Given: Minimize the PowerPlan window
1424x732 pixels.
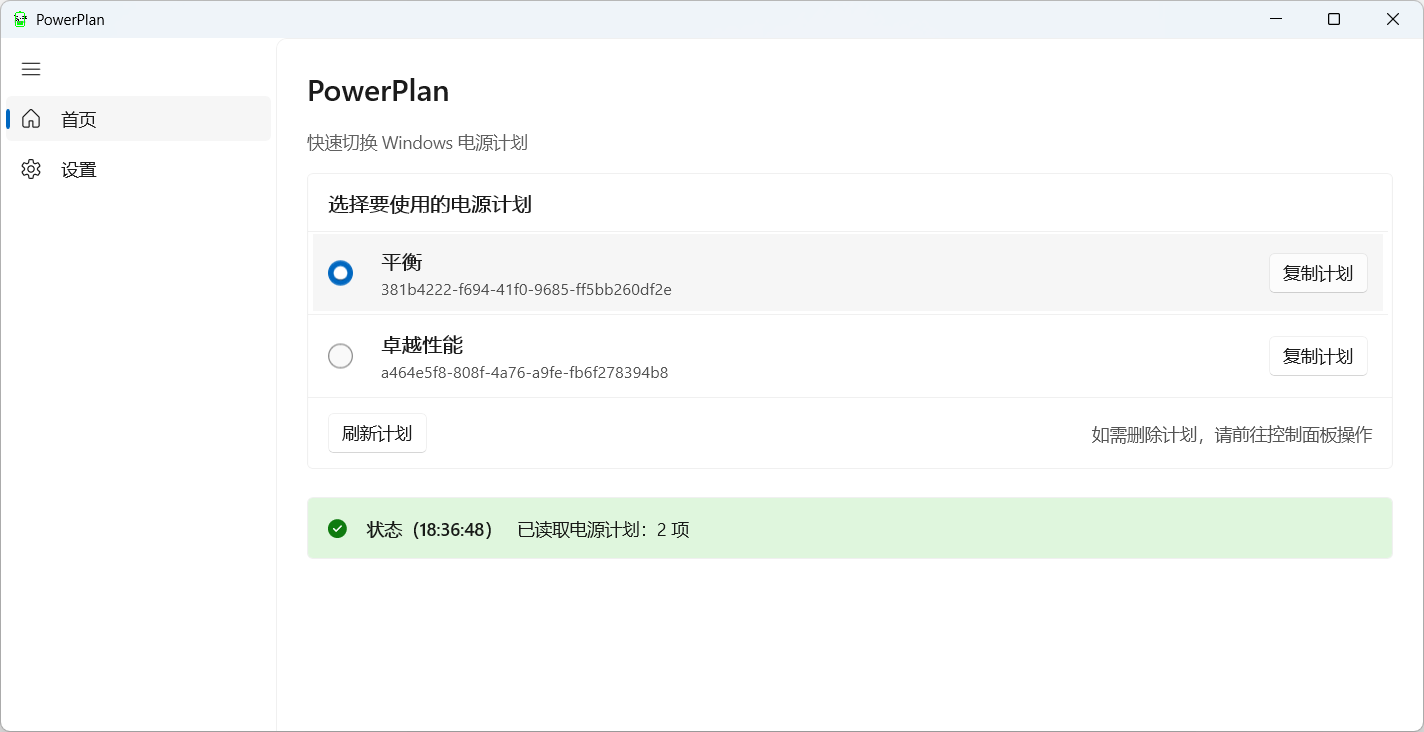Looking at the screenshot, I should coord(1276,19).
